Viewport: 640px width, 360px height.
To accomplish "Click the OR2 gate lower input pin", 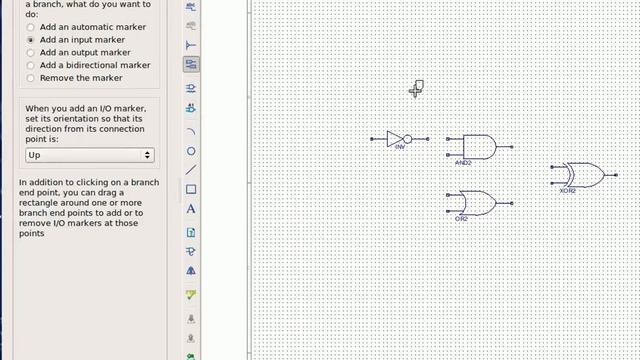I will [x=448, y=211].
